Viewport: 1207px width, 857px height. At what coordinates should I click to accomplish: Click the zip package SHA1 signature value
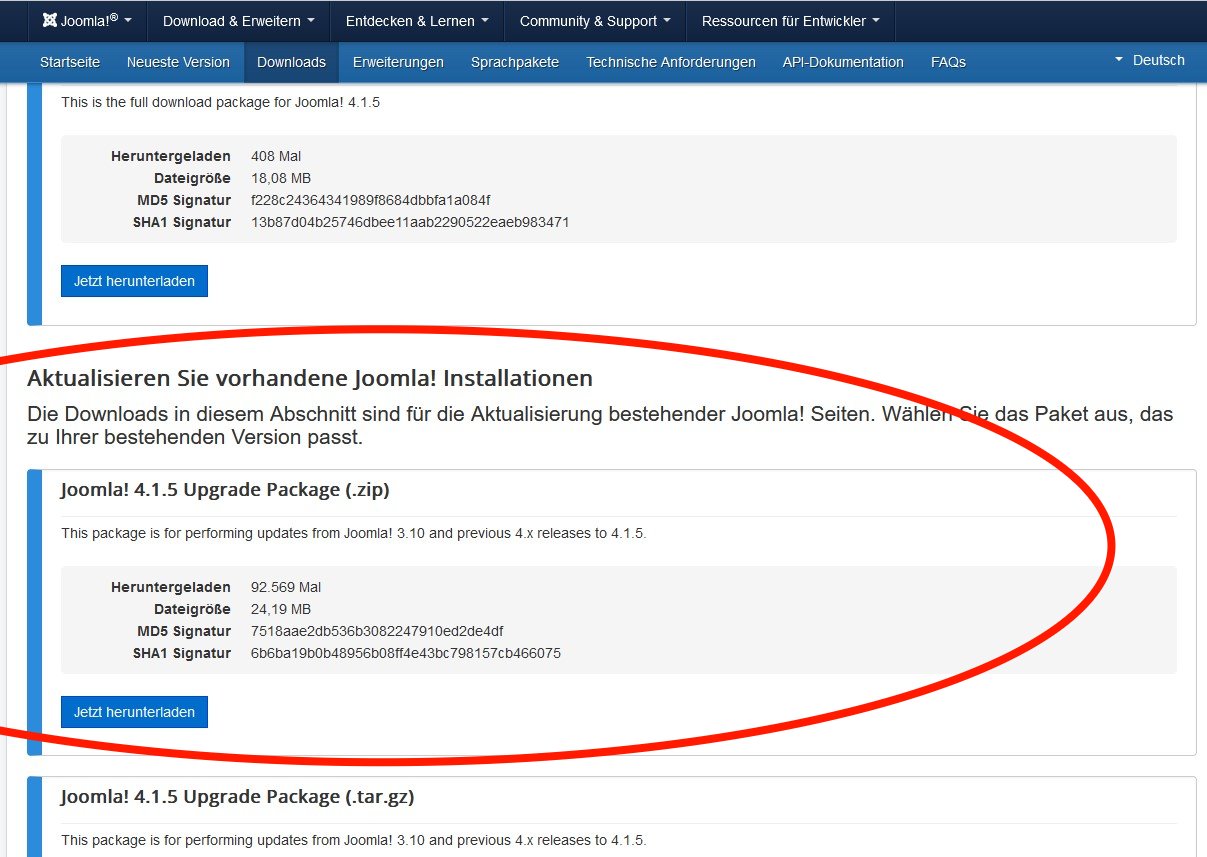point(405,653)
